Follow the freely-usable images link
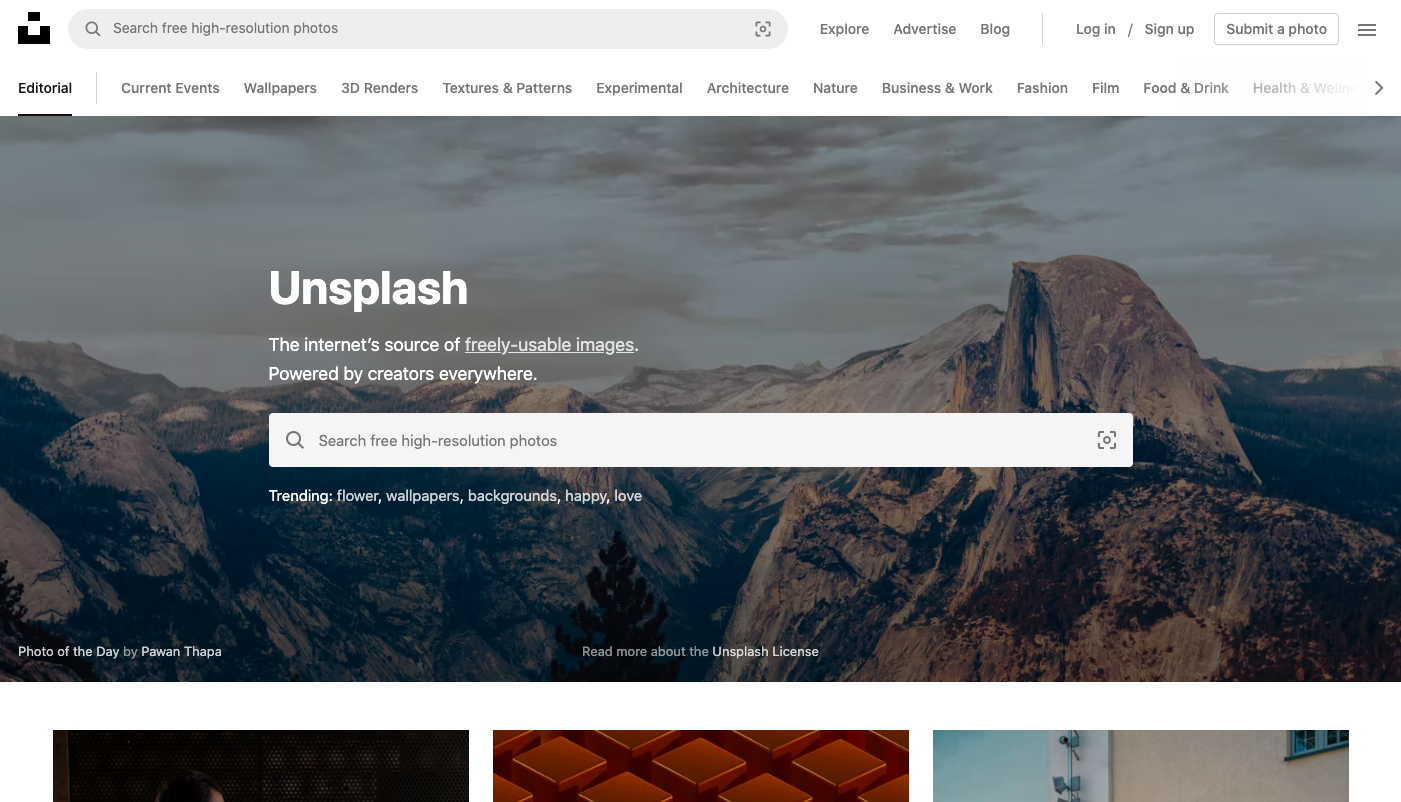Screen dimensions: 1401x802 (549, 345)
